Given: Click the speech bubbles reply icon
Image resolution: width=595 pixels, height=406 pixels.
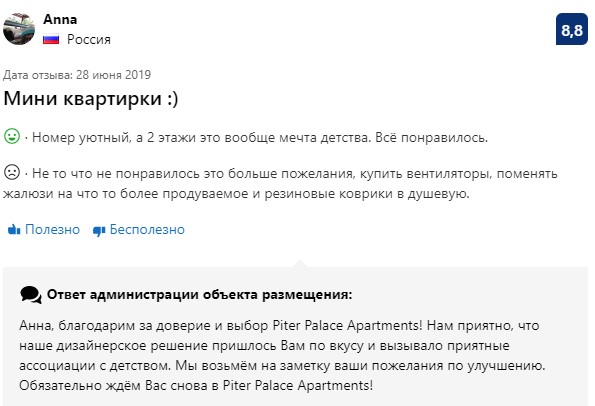Looking at the screenshot, I should click(31, 295).
